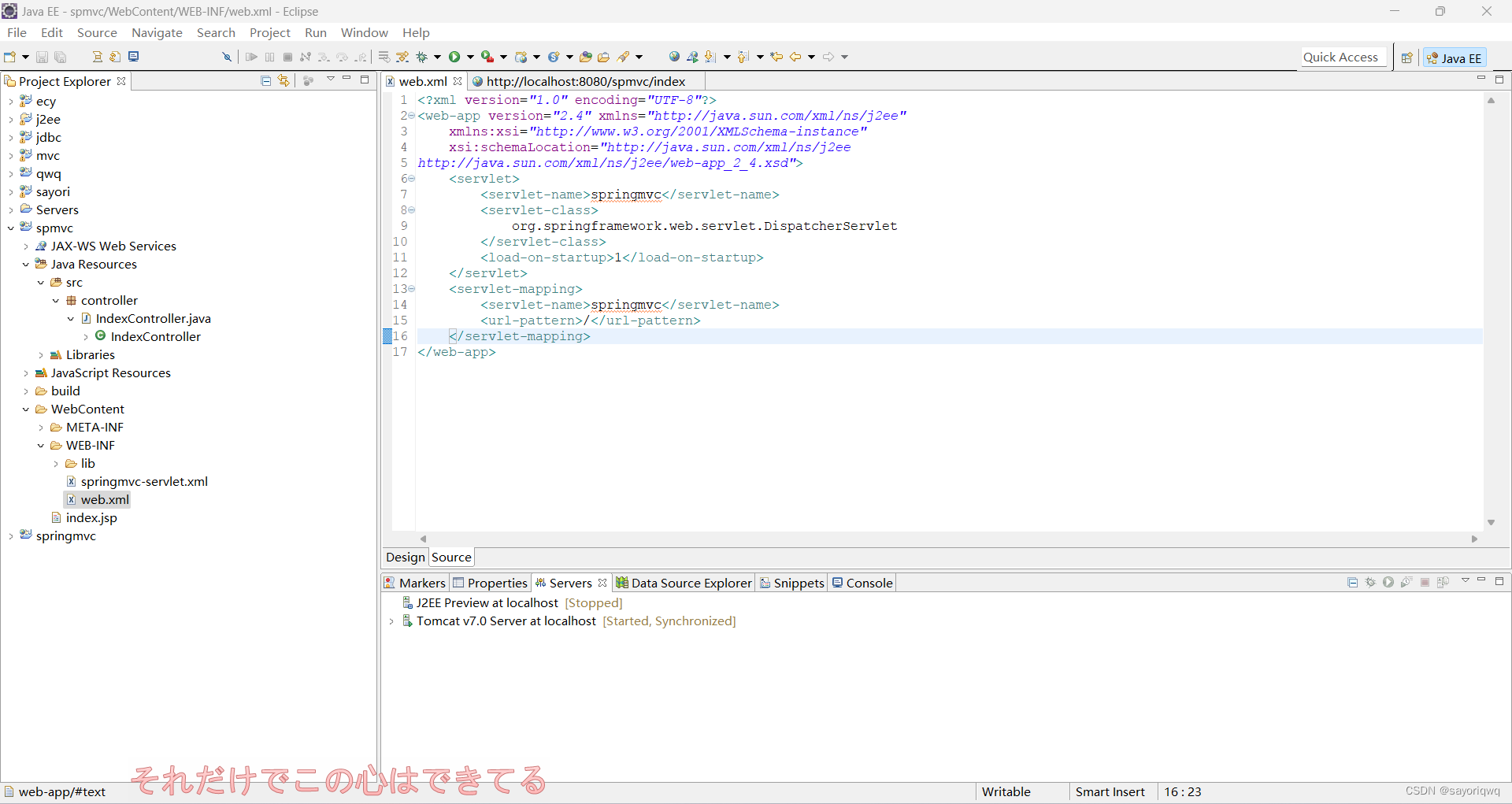Screen dimensions: 1512x804
Task: Collapse servlet element at line 6
Action: click(411, 179)
